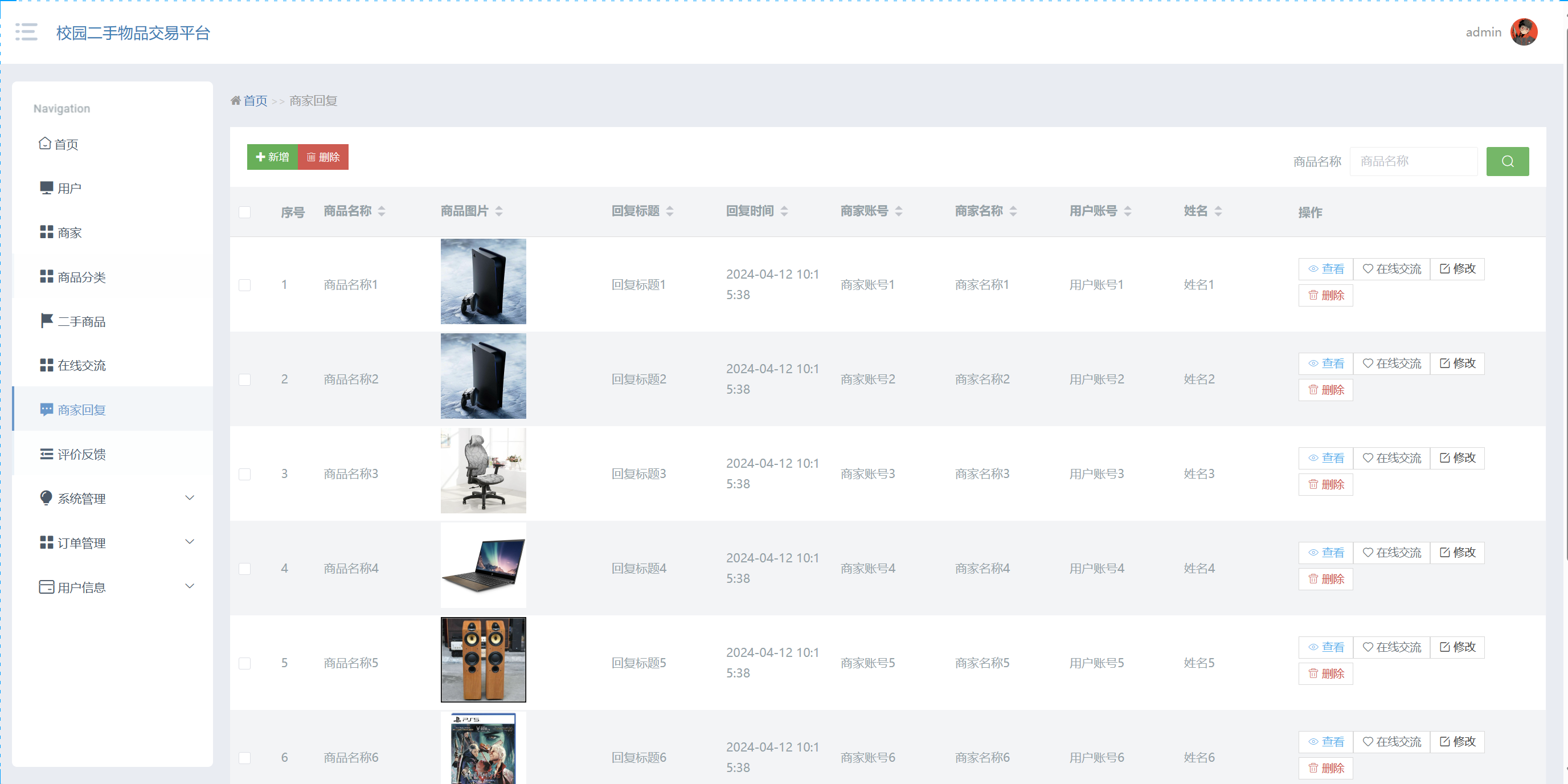Viewport: 1568px width, 784px height.
Task: Click 查看 eye button for row 1
Action: [1326, 268]
